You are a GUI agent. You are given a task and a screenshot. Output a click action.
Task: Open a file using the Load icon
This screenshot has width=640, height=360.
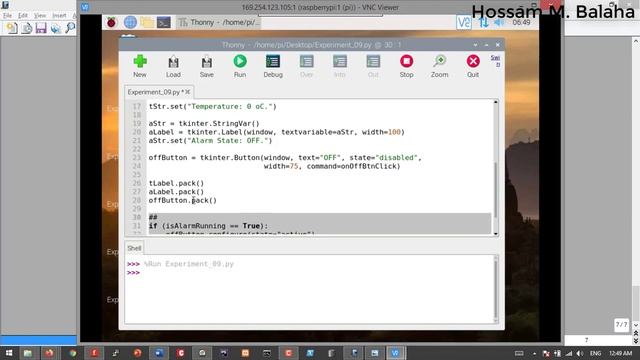pos(173,66)
